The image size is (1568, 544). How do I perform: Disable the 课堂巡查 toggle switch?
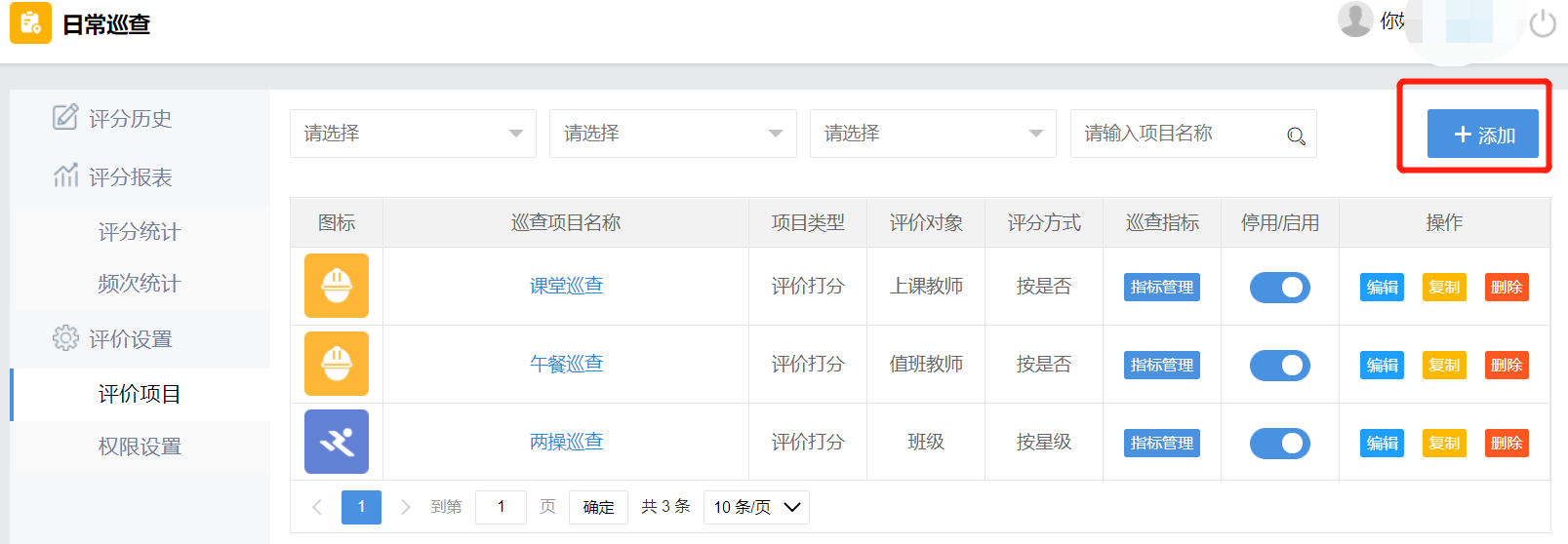point(1279,288)
